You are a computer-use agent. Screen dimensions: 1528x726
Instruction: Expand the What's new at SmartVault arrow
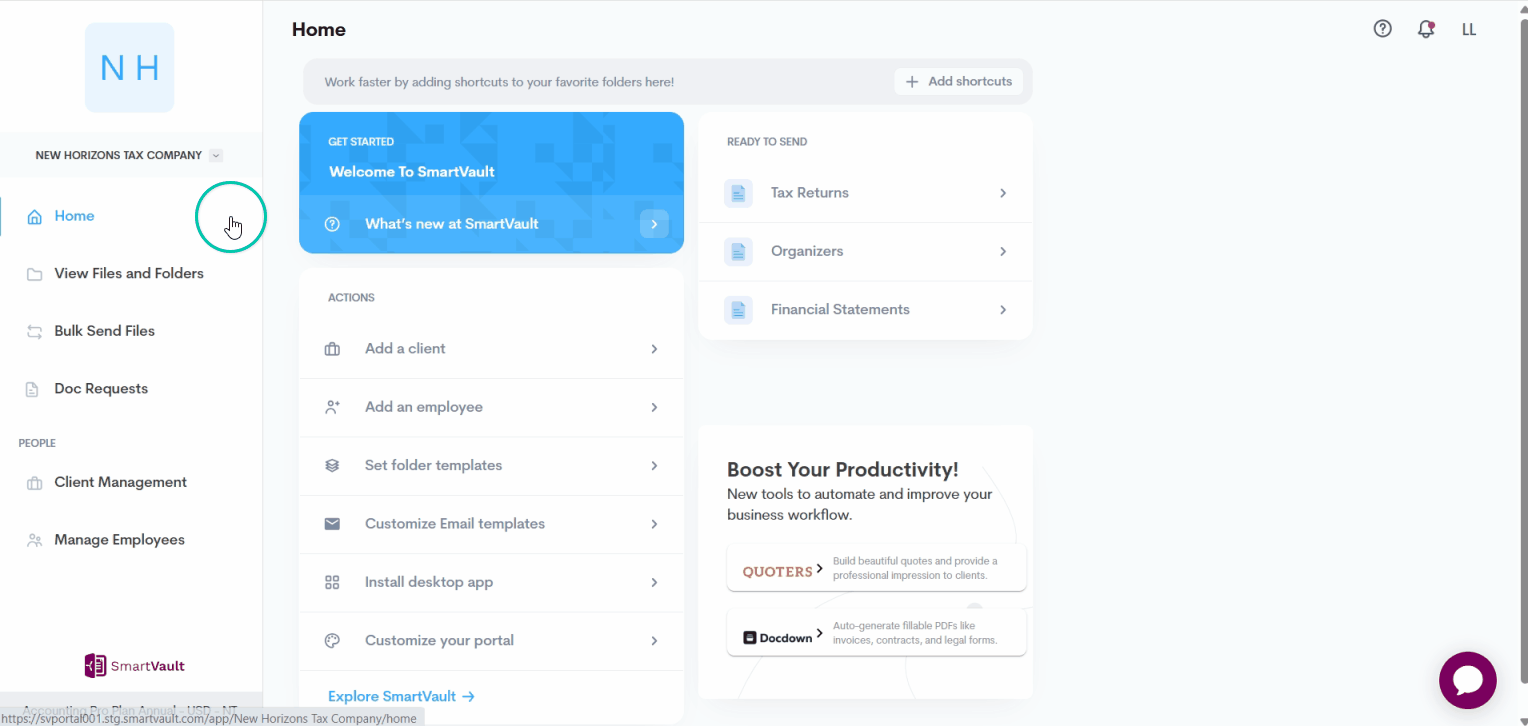pyautogui.click(x=654, y=223)
